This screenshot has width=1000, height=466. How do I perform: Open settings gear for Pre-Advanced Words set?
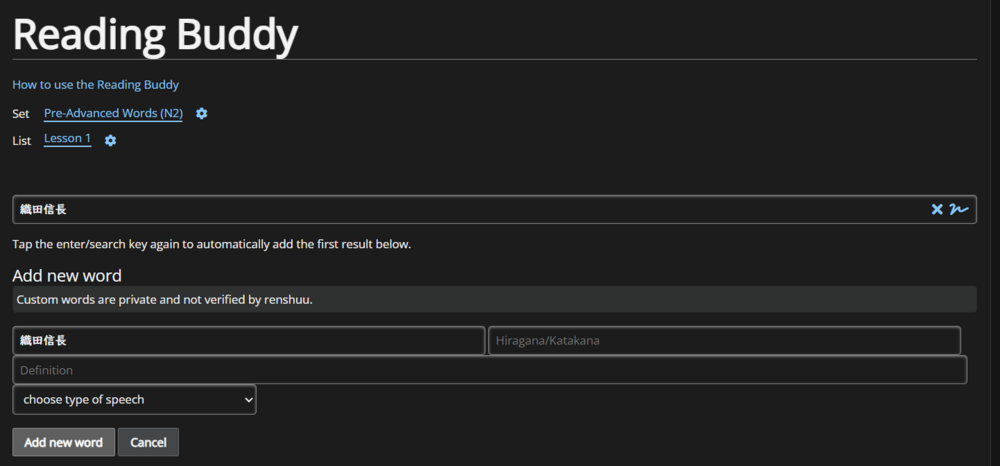click(x=201, y=114)
